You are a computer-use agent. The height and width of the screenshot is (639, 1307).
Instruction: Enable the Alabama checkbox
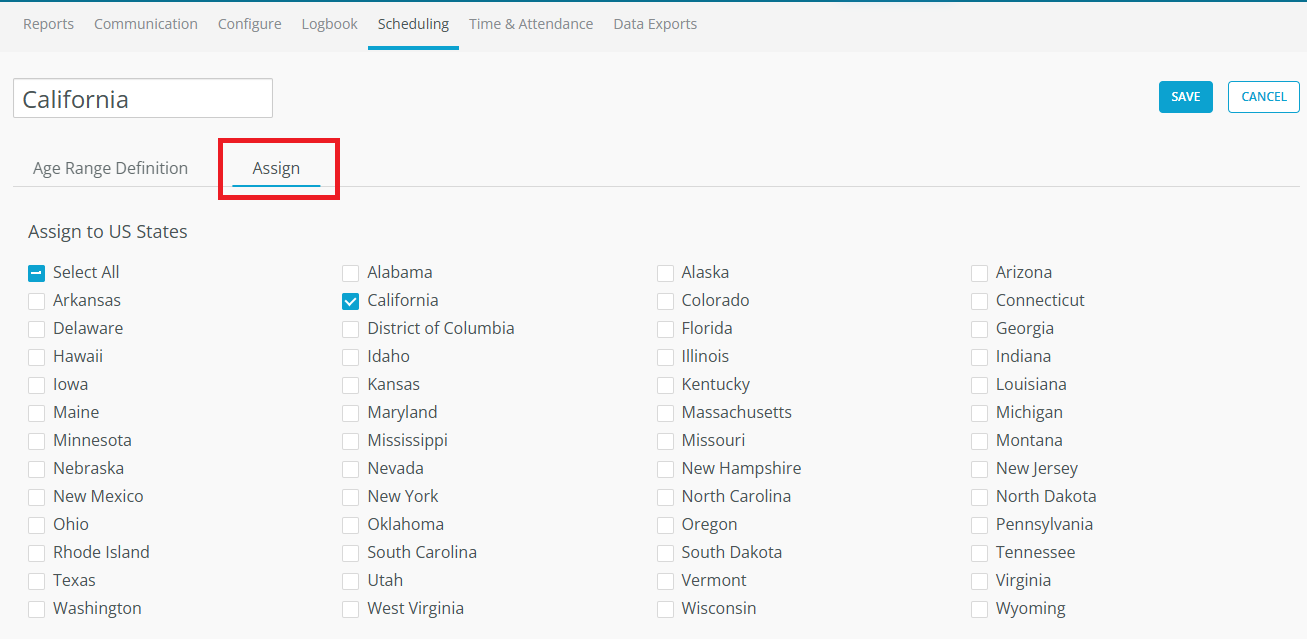pyautogui.click(x=350, y=273)
